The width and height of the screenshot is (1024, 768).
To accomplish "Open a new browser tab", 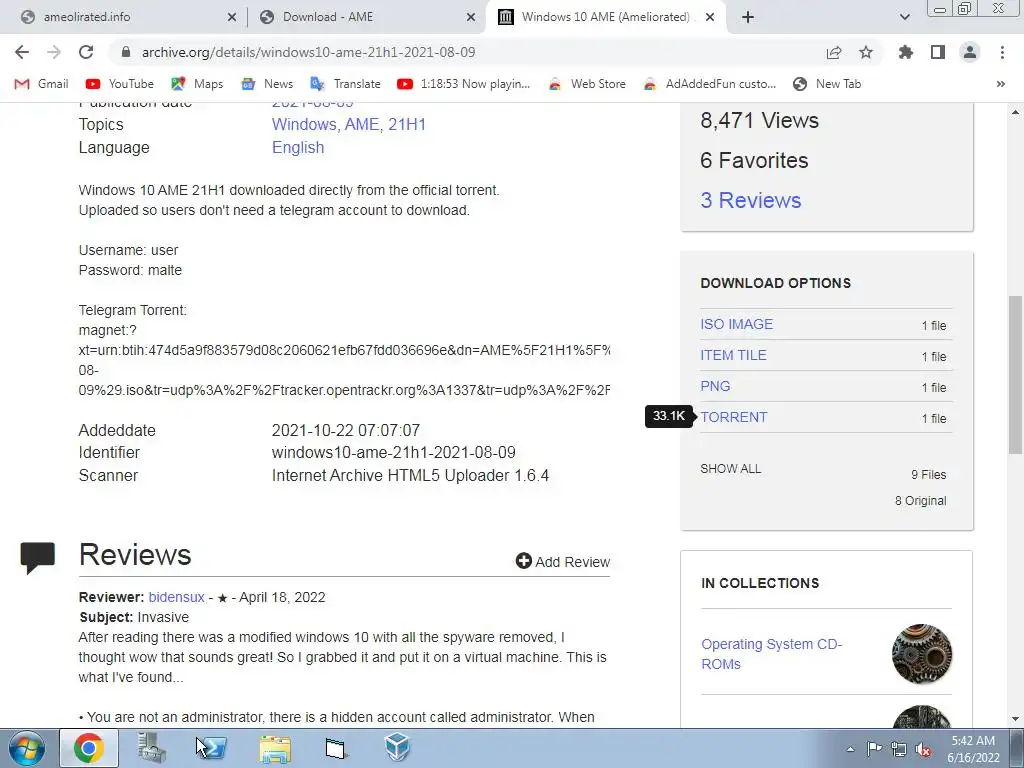I will point(748,17).
